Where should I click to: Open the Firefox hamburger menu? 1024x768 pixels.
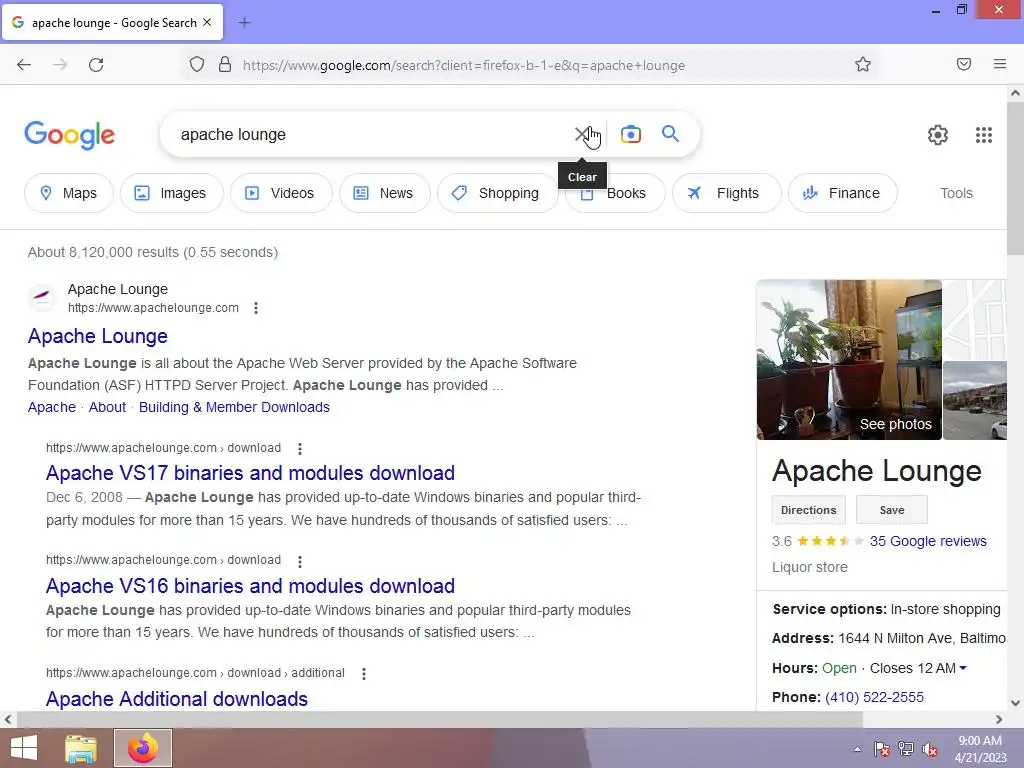pos(1000,64)
